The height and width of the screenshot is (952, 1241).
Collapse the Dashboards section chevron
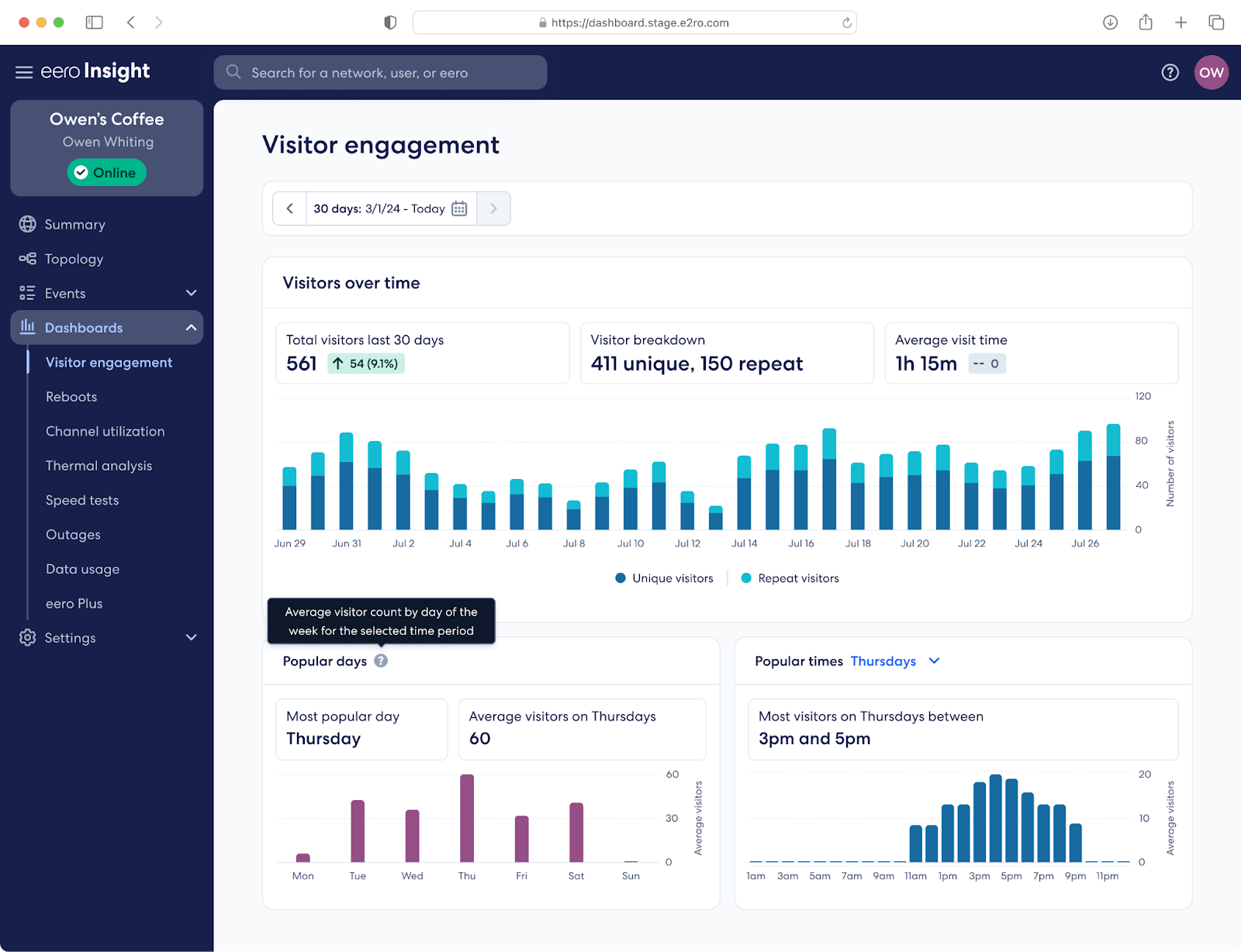[x=192, y=327]
